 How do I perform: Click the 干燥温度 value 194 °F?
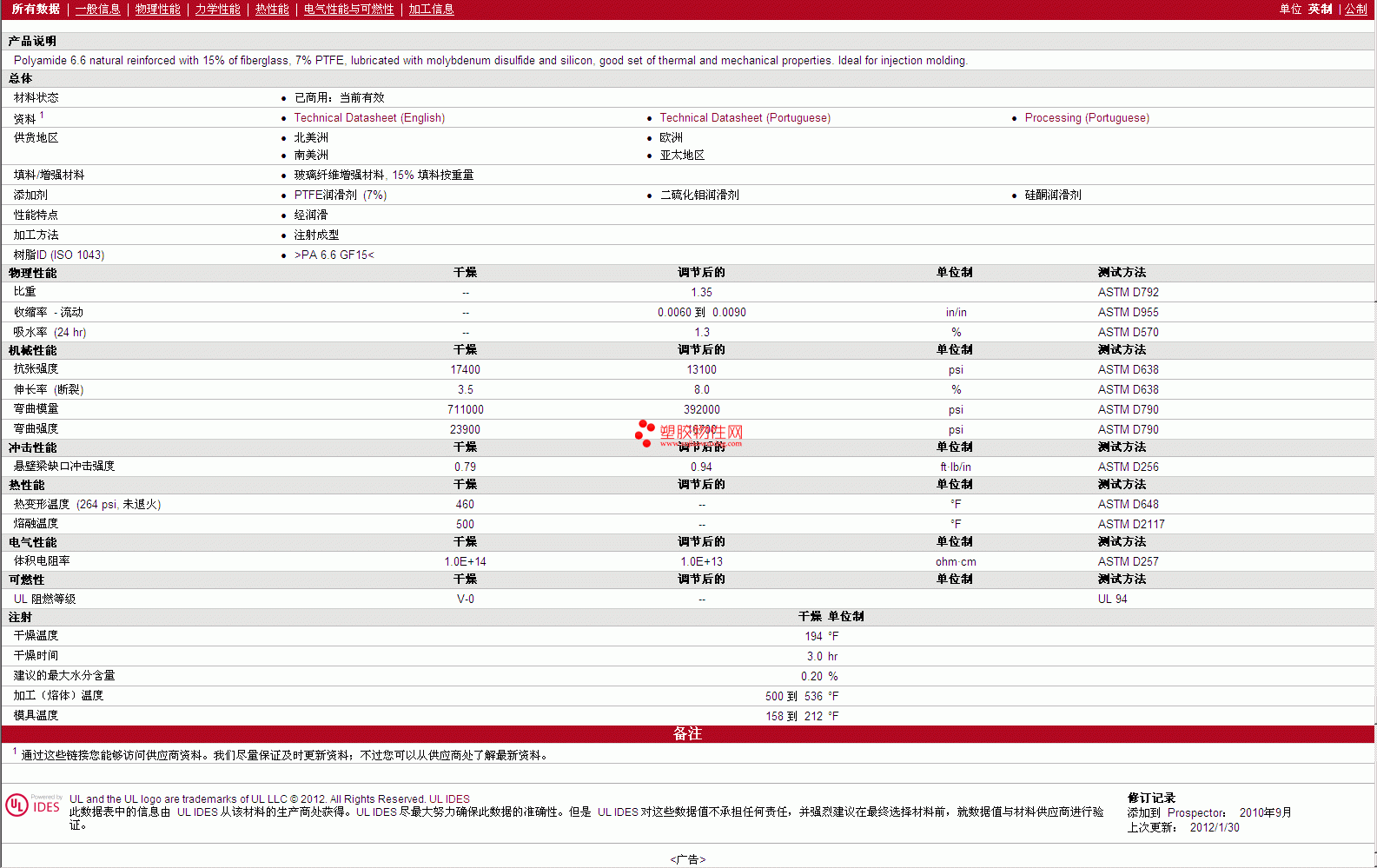[x=821, y=636]
